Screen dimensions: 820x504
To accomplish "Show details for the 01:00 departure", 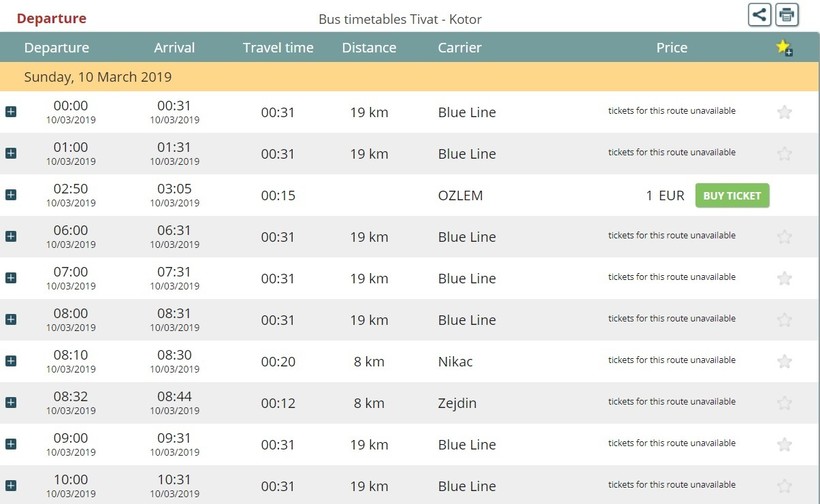I will pos(10,153).
